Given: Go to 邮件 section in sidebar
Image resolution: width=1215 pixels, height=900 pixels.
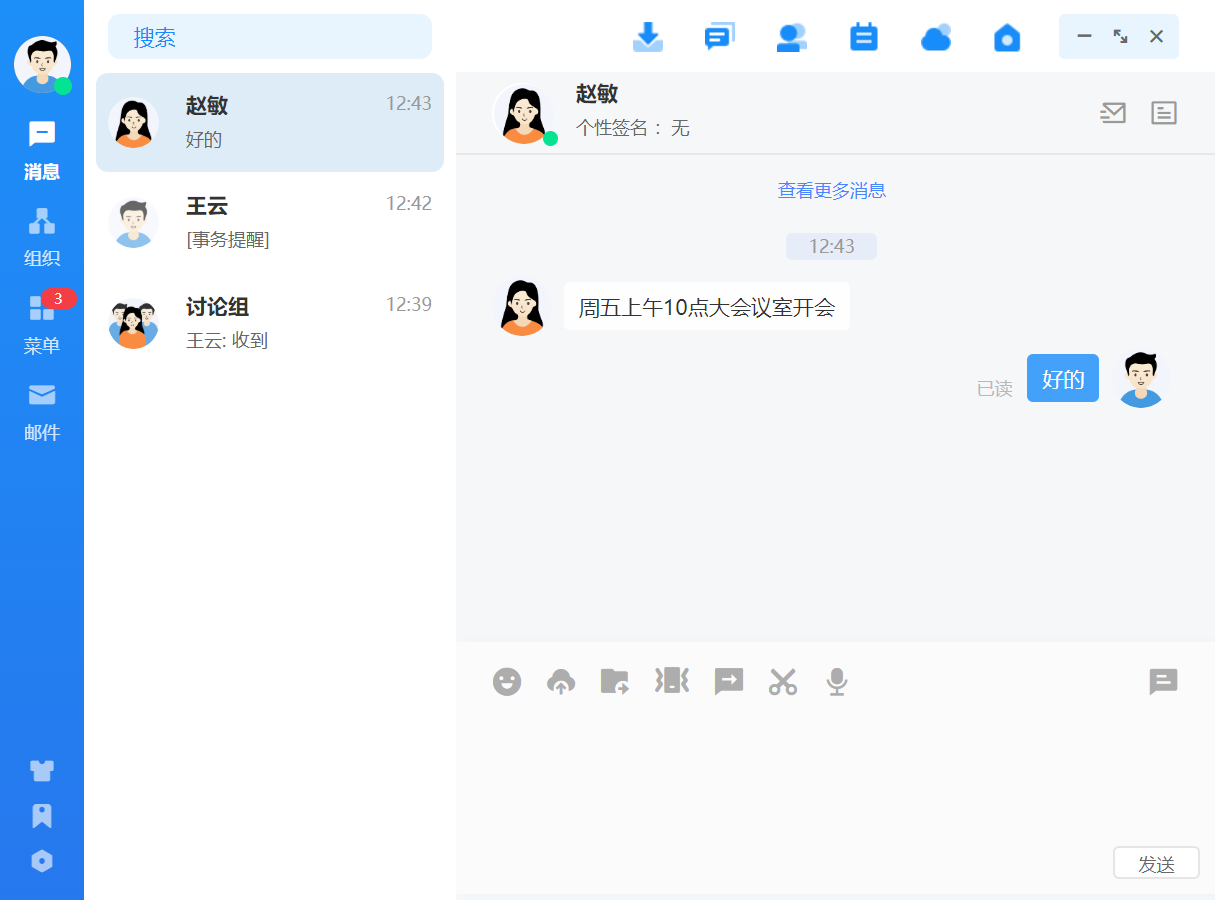Looking at the screenshot, I should pos(42,412).
